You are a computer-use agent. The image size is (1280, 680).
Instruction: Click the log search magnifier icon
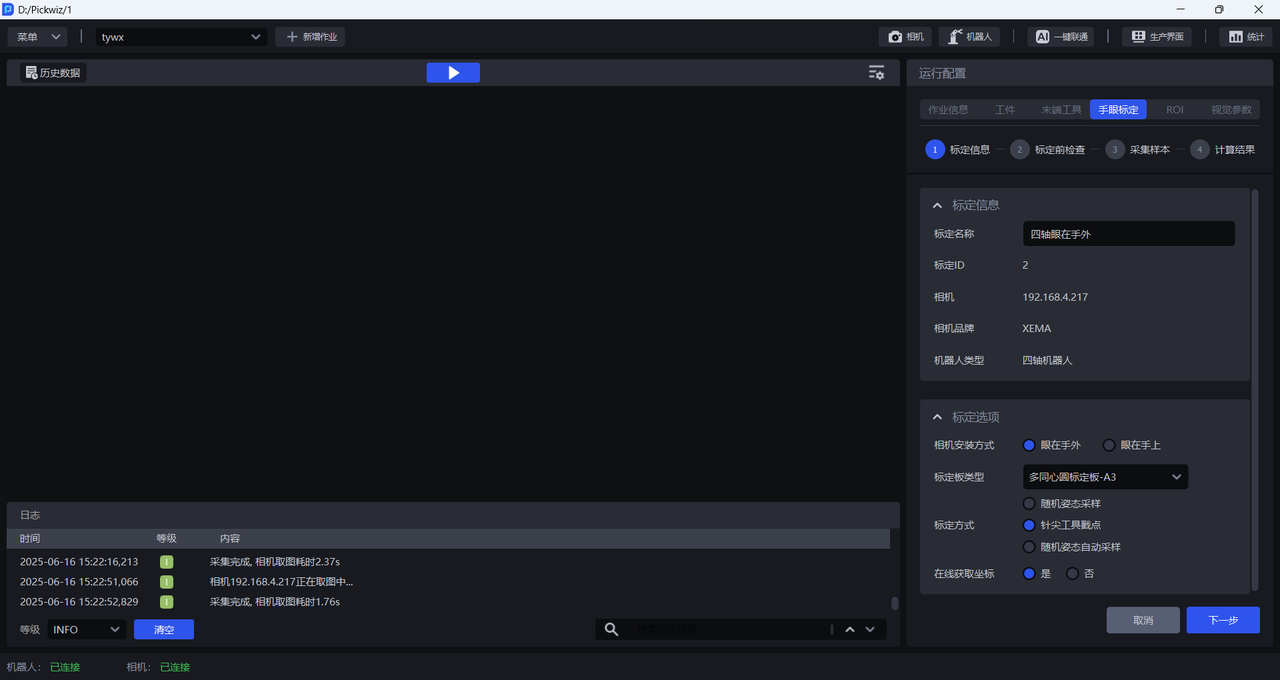coord(611,629)
